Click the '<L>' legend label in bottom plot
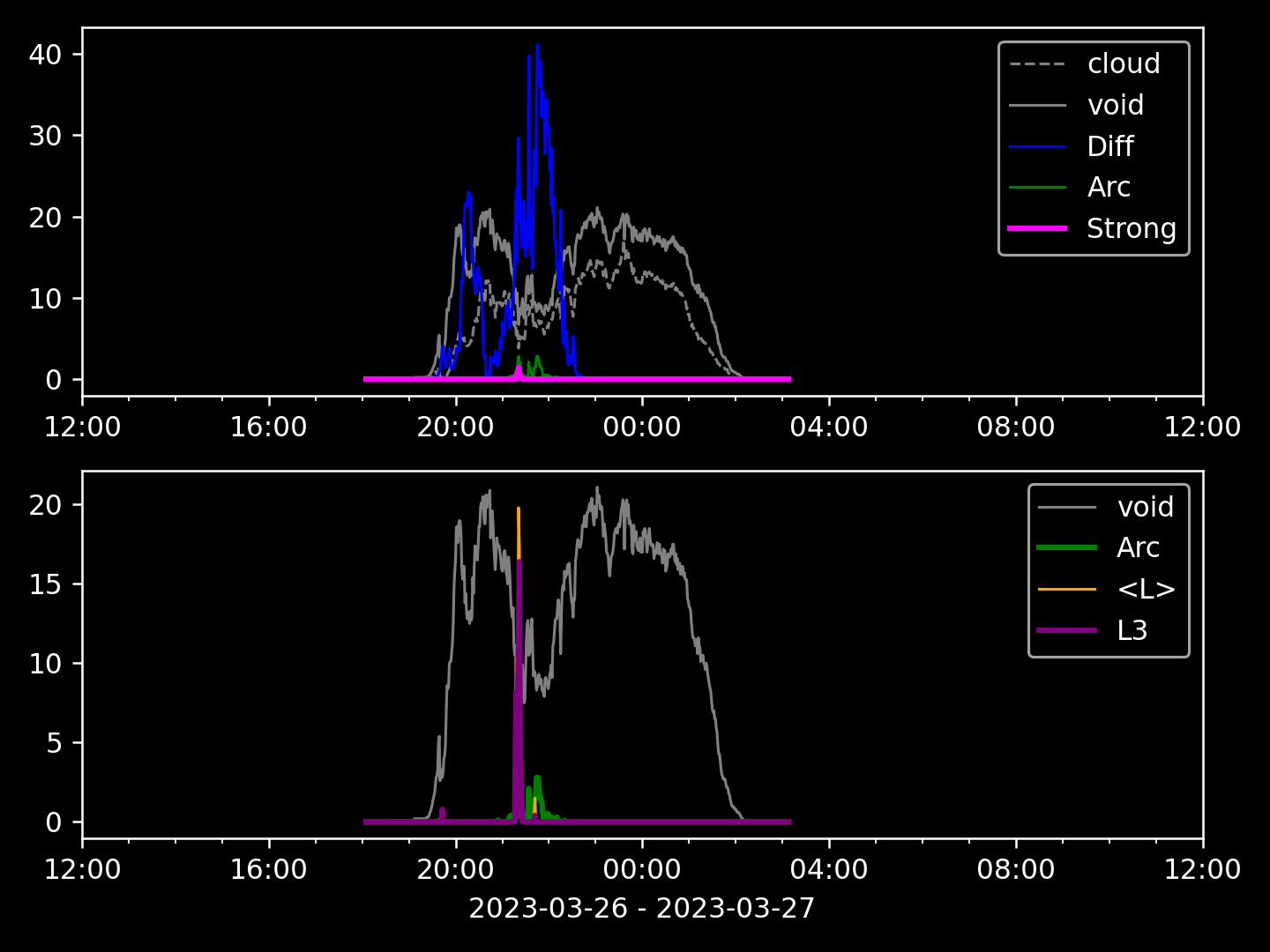Screen dimensions: 1270x952 pyautogui.click(x=1147, y=589)
